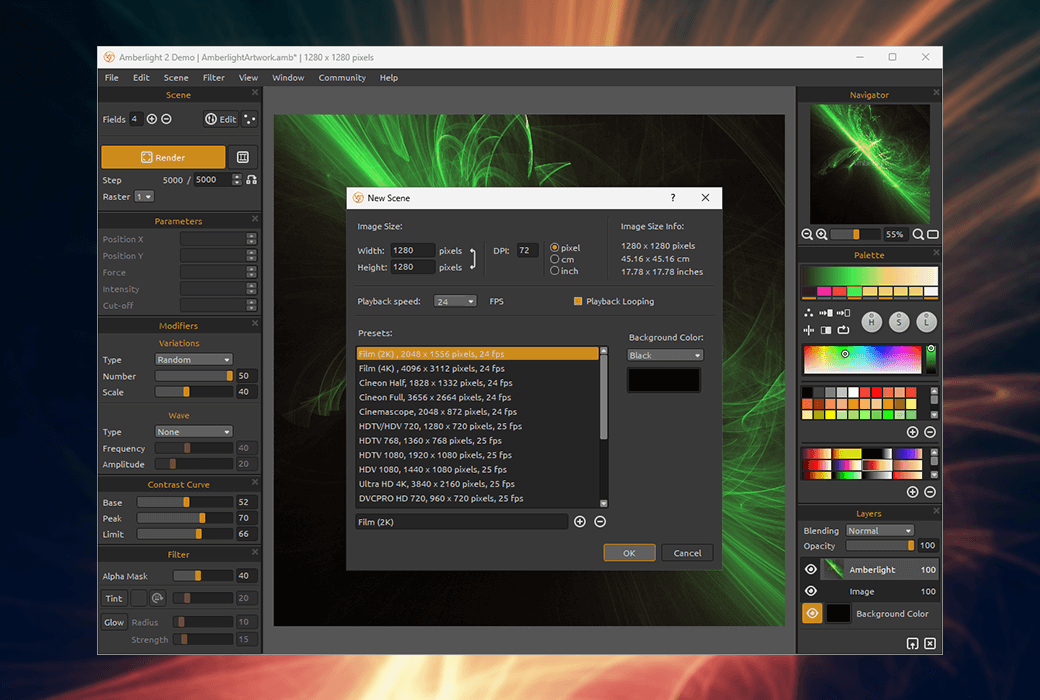The image size is (1040, 700).
Task: Click the tint reset circular-arrow icon
Action: [157, 598]
